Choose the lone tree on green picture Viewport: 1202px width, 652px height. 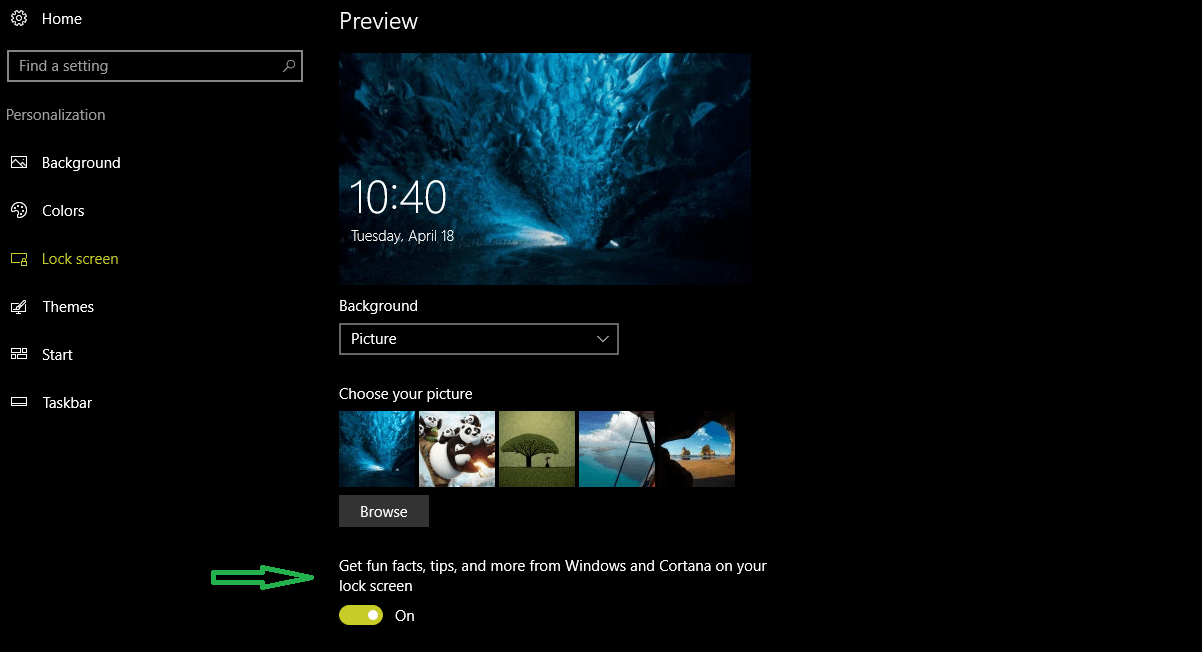[x=537, y=449]
